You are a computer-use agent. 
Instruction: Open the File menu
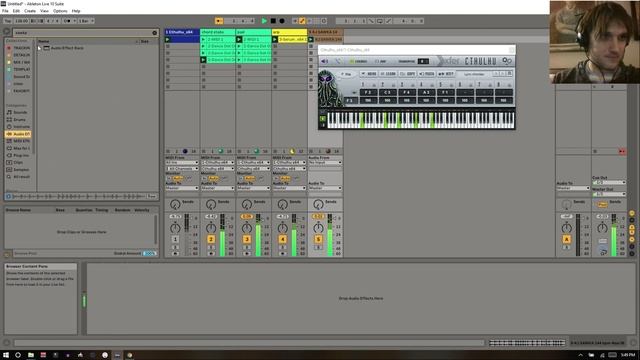click(5, 11)
